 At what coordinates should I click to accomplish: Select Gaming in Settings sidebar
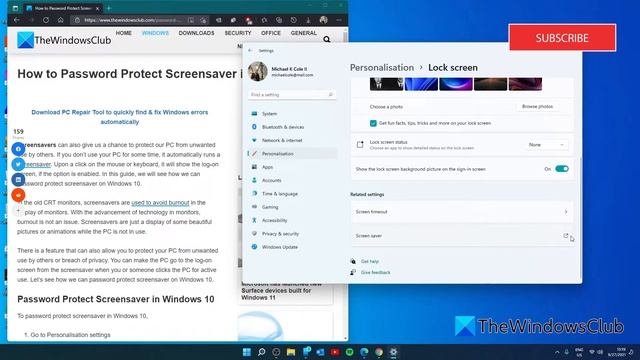click(292, 207)
